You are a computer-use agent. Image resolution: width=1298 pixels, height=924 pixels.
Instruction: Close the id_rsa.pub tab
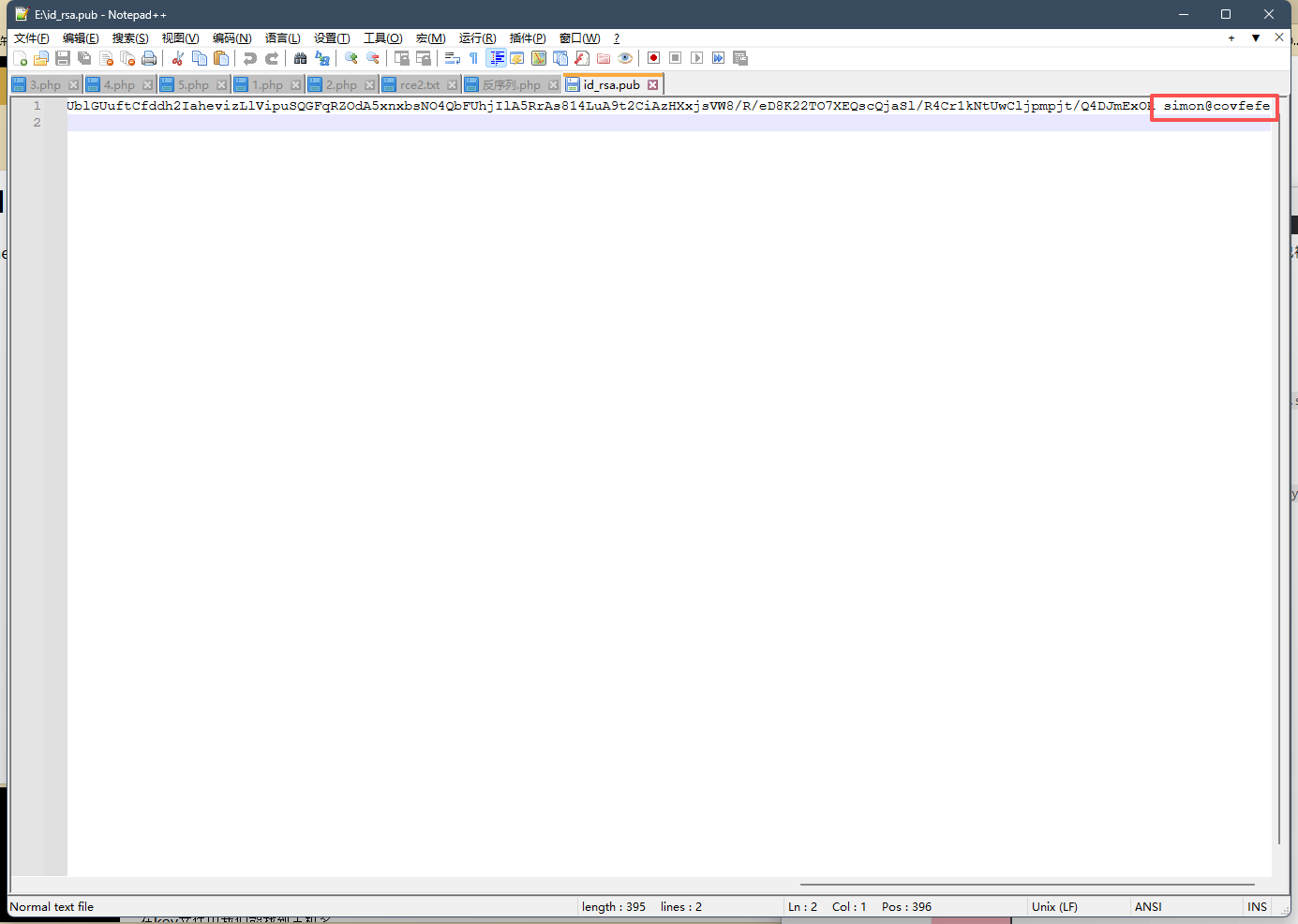(x=653, y=85)
